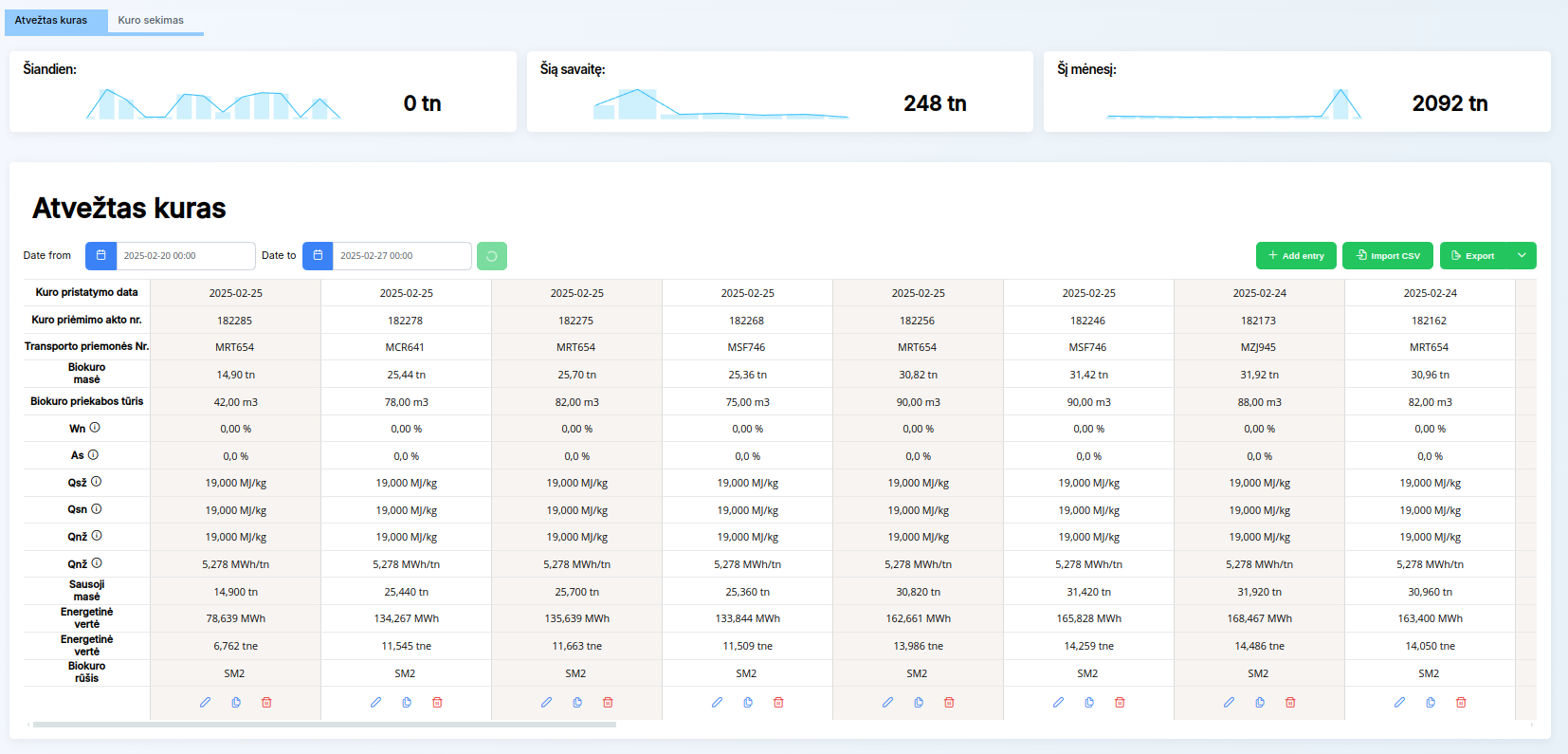Switch to Kuro sekimas tab
The width and height of the screenshot is (1568, 754).
[151, 20]
